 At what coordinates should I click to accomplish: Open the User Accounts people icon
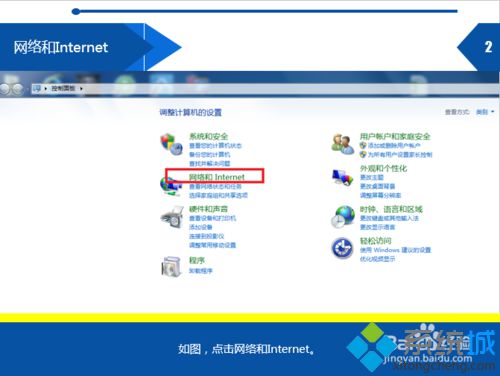343,144
